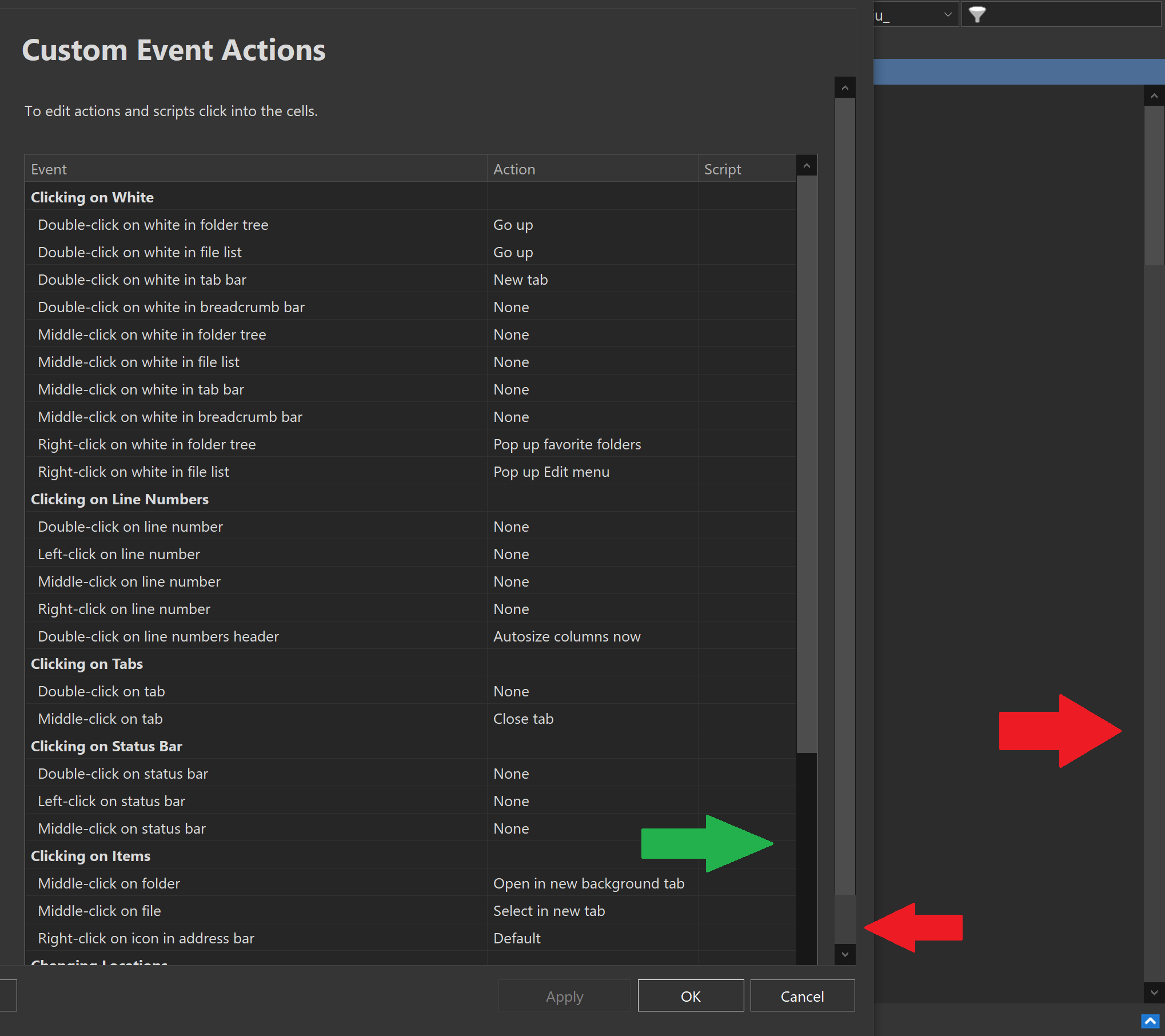Click the greyed-out Apply button
1165x1036 pixels.
point(564,996)
